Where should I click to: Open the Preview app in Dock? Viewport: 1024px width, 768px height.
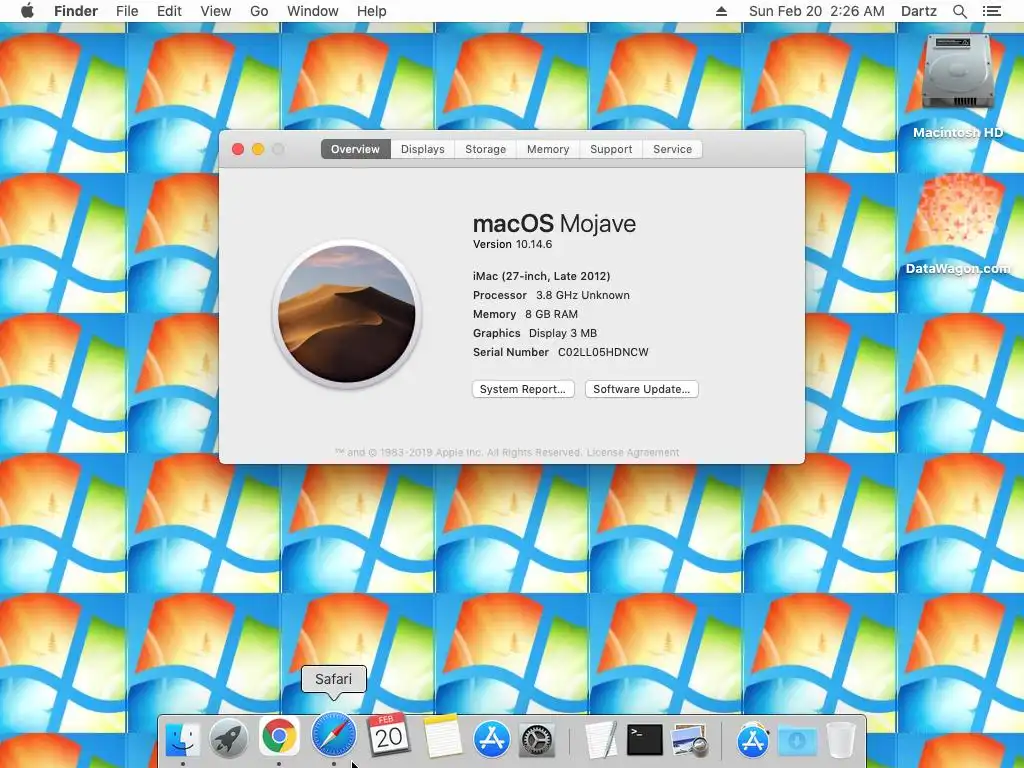[x=689, y=740]
